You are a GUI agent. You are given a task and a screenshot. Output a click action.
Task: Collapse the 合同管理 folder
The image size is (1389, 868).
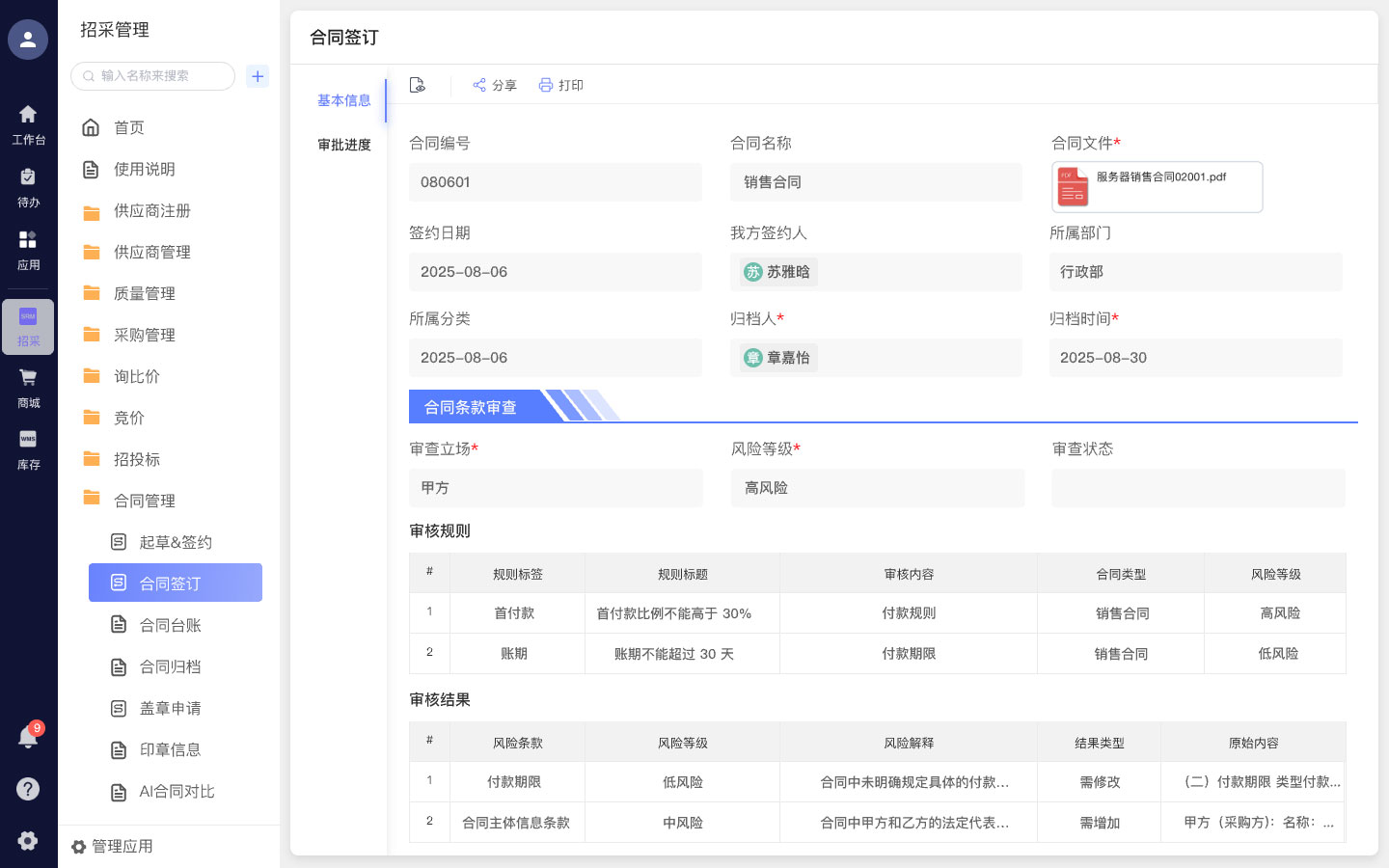point(144,501)
